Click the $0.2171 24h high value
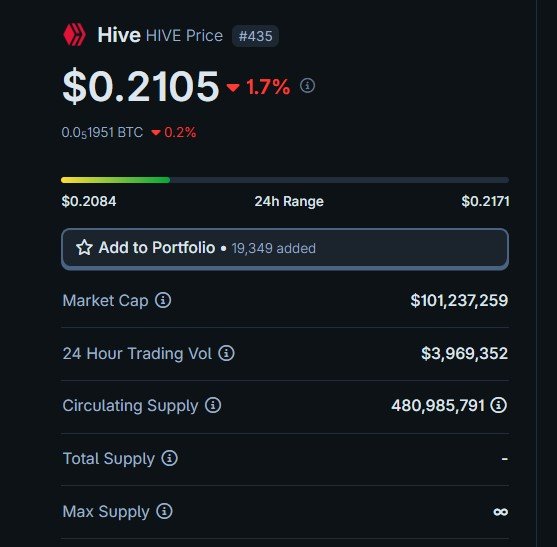Viewport: 557px width, 547px height. click(486, 201)
